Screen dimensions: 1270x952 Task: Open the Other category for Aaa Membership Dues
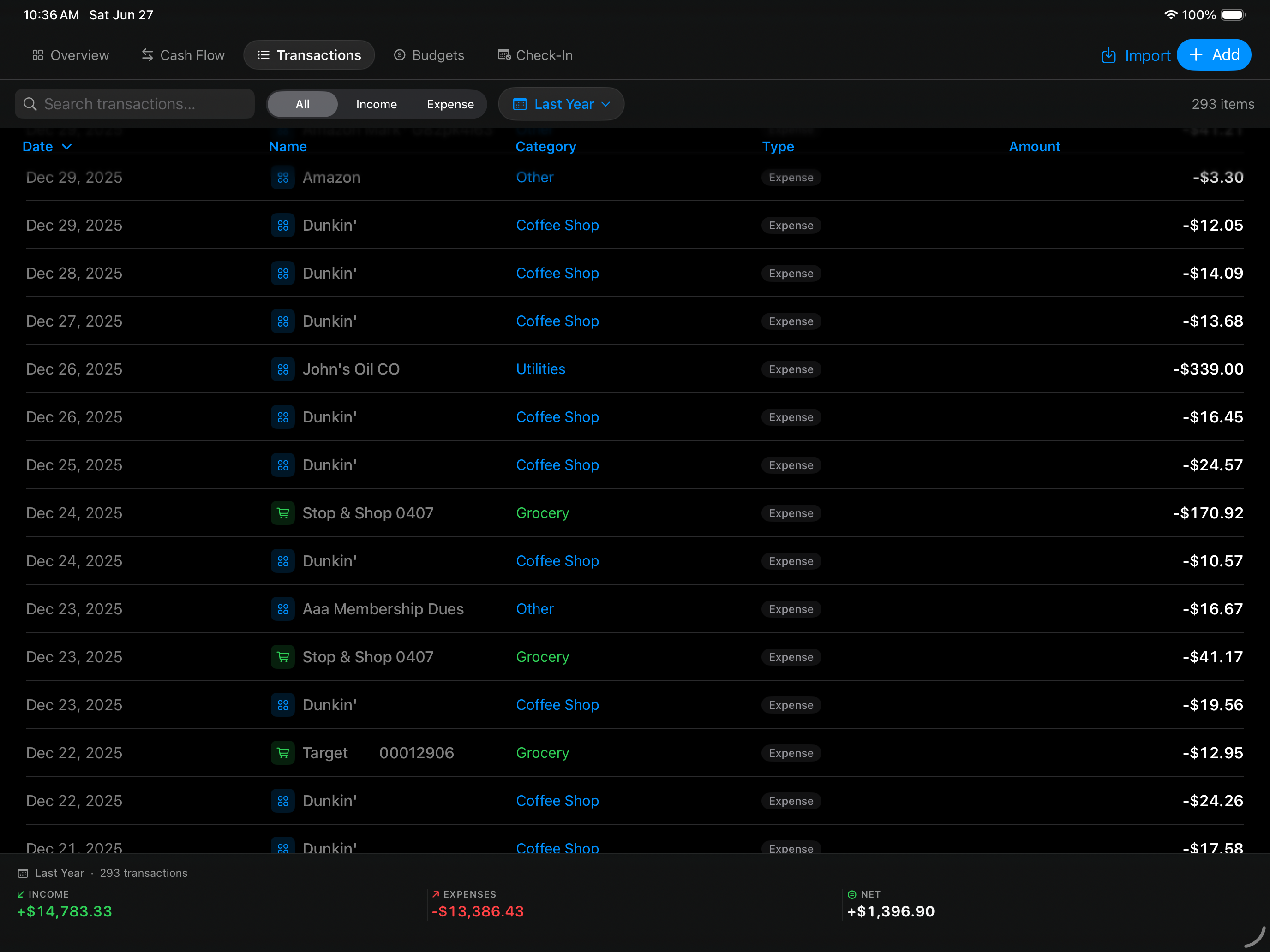pos(534,609)
